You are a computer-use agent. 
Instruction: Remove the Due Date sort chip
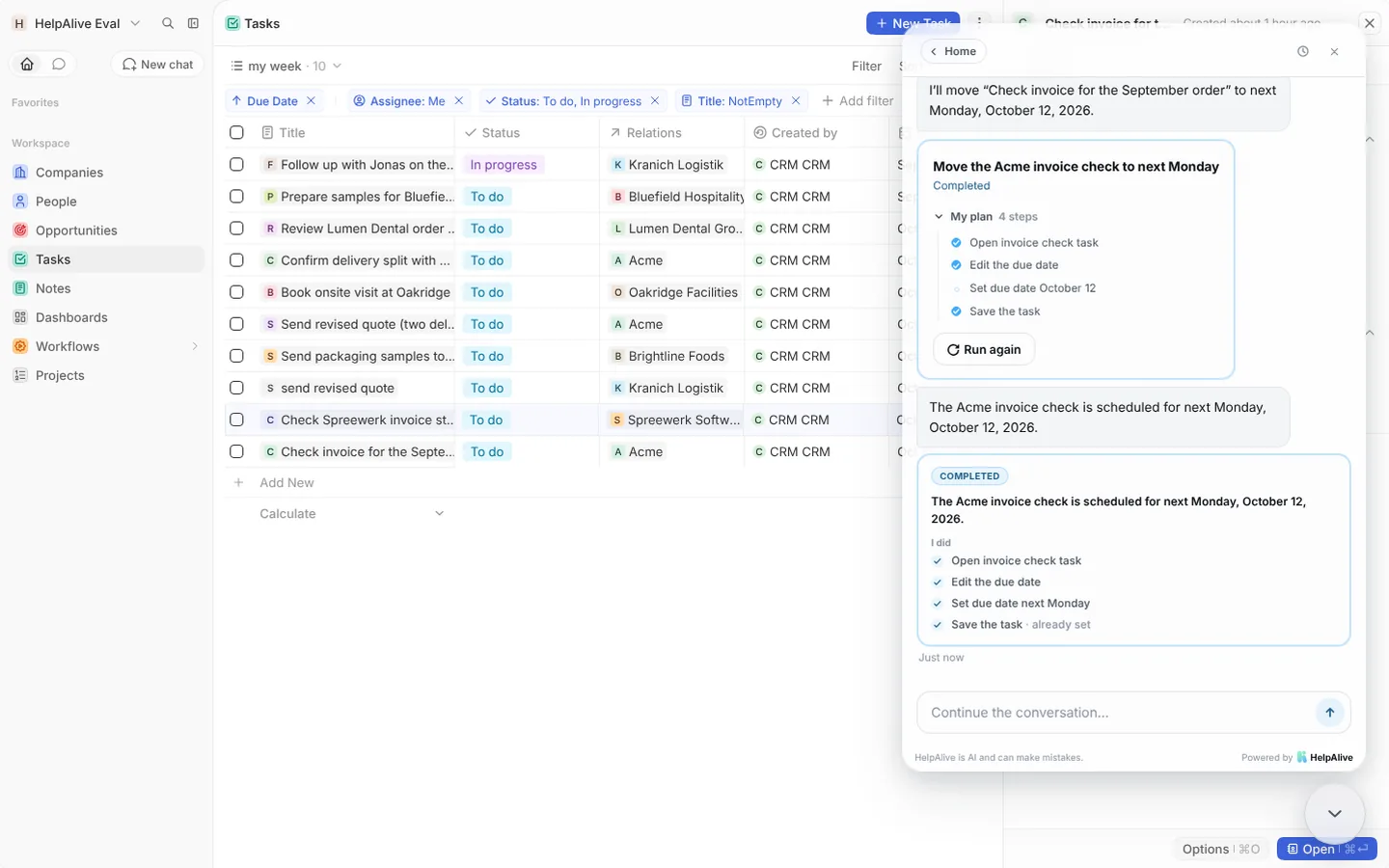[x=311, y=100]
